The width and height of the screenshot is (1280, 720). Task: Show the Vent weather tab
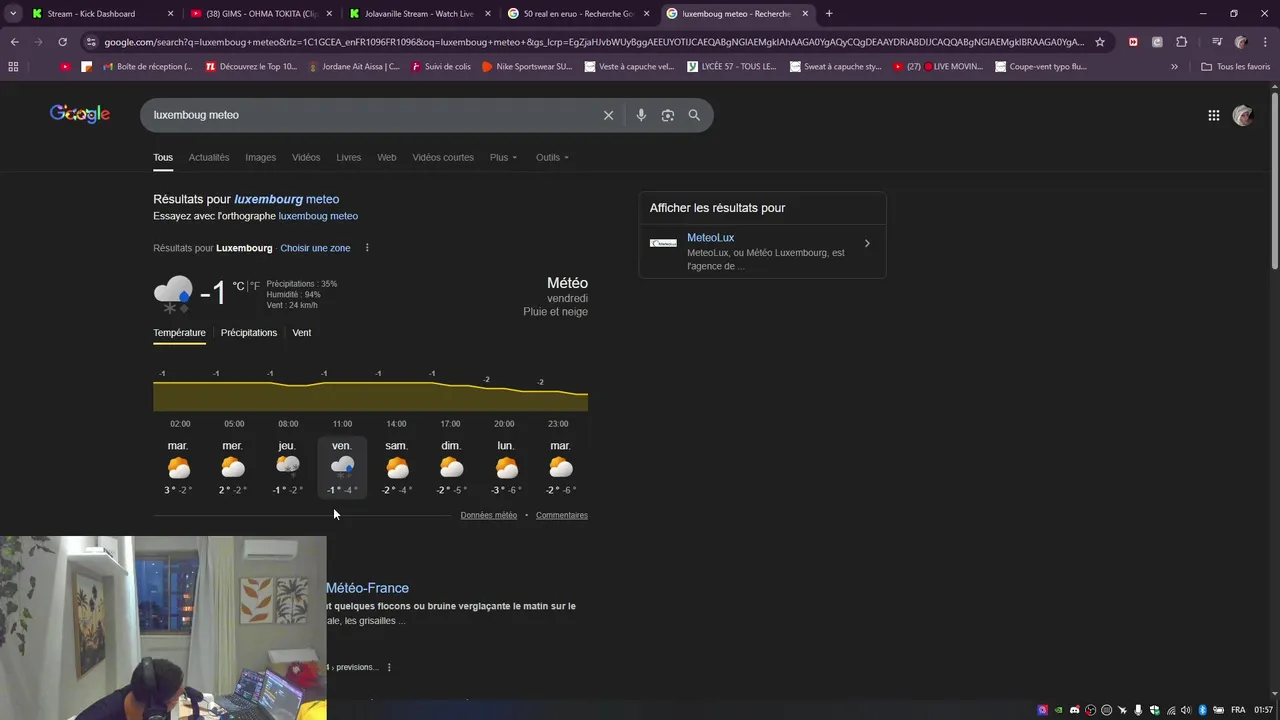(x=301, y=333)
